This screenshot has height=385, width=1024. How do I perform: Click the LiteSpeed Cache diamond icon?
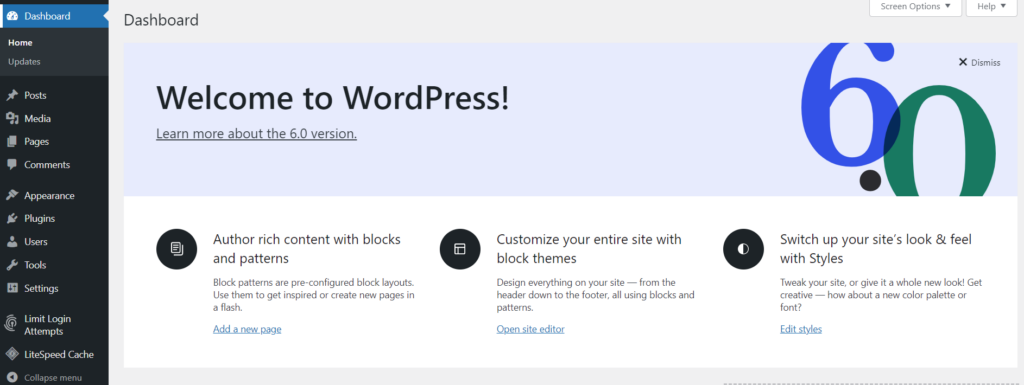click(12, 354)
